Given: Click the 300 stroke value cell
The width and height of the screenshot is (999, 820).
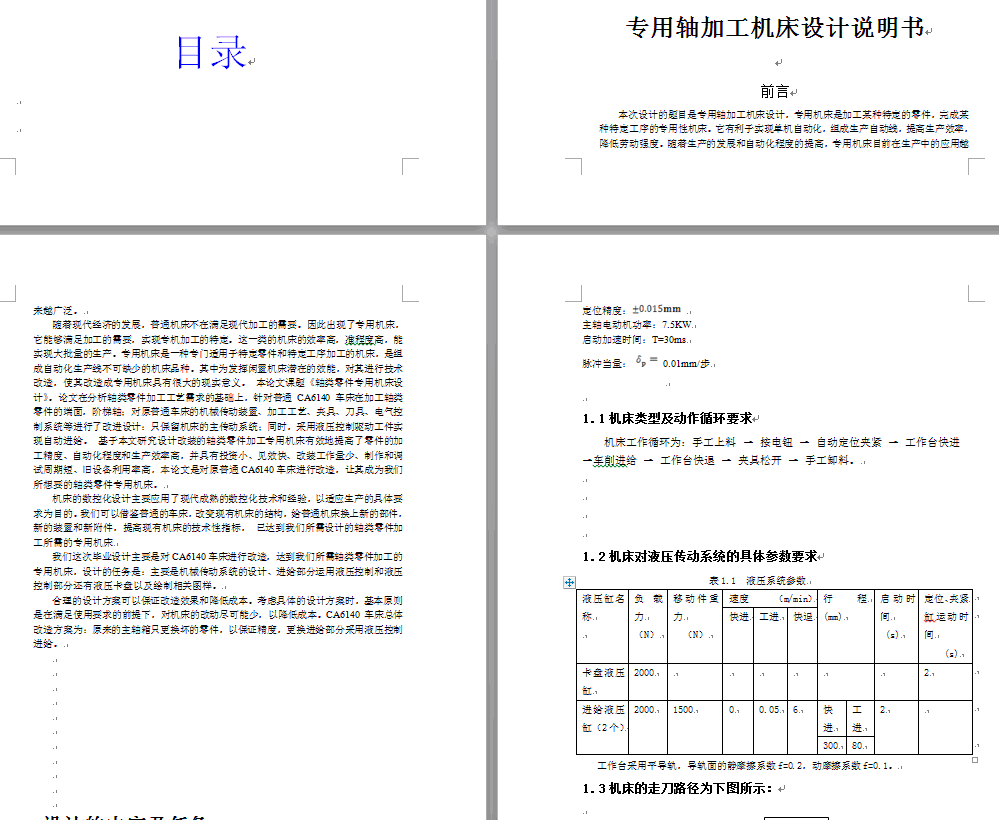Looking at the screenshot, I should pyautogui.click(x=832, y=745).
